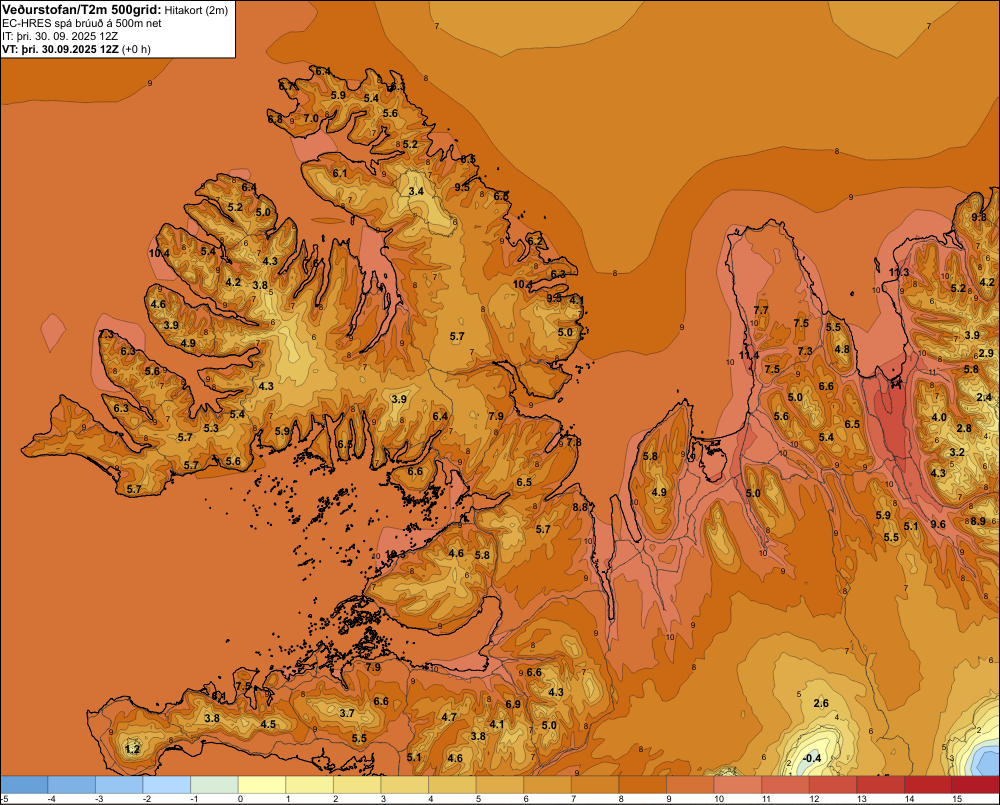Click the 7.7 temperature value
Viewport: 1000px width, 805px height.
(761, 310)
